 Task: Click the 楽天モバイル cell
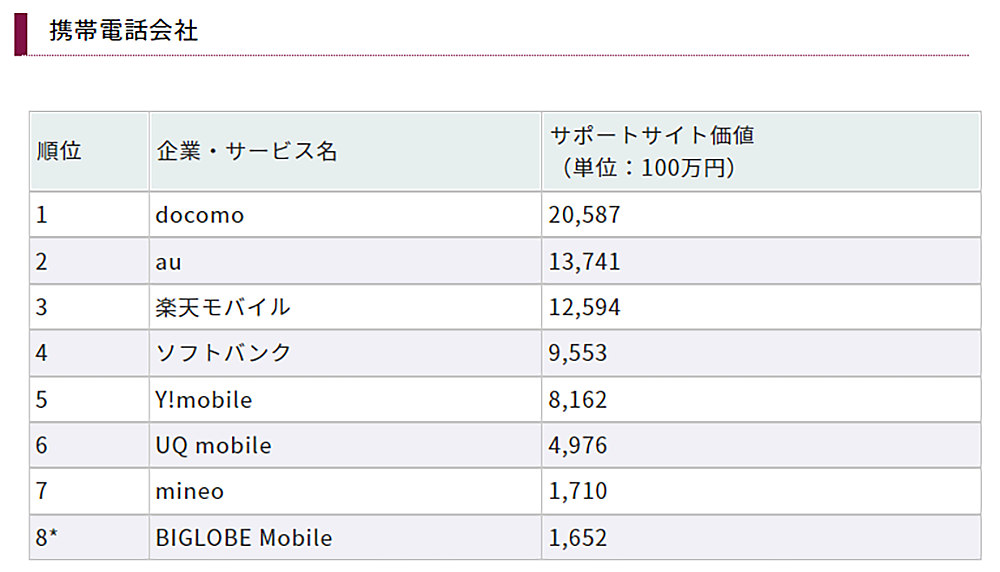(x=223, y=307)
